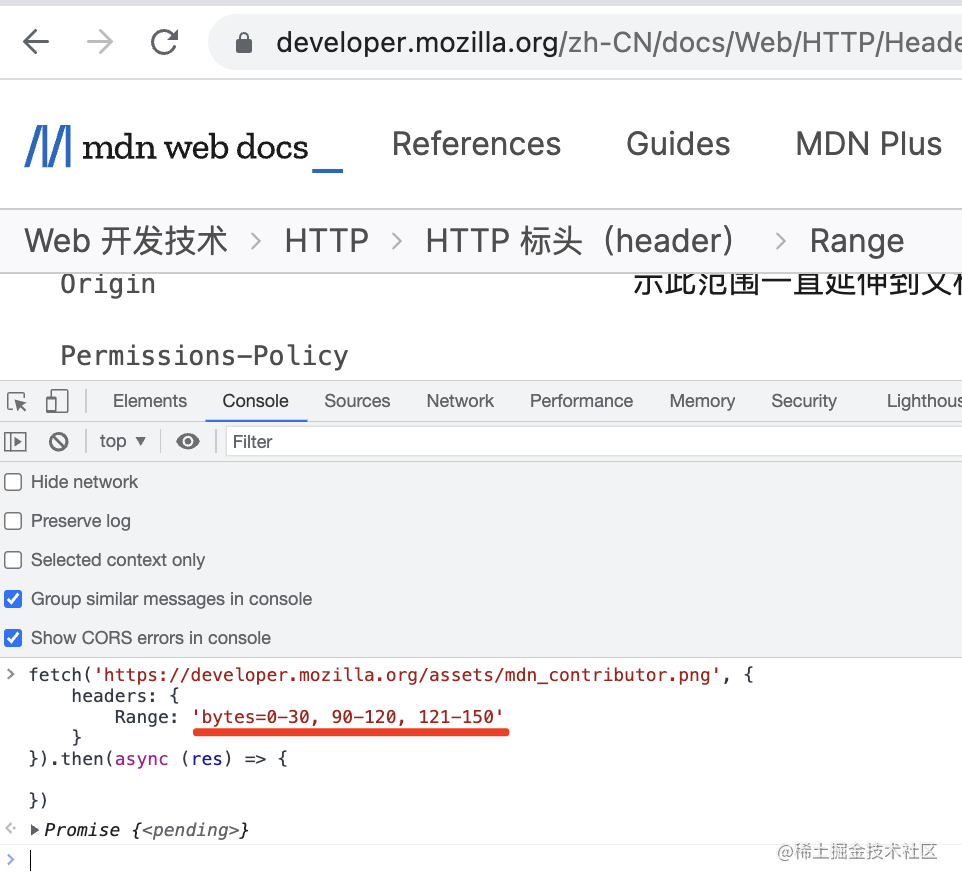Create a live expression with the eye icon
962x886 pixels.
click(x=188, y=441)
